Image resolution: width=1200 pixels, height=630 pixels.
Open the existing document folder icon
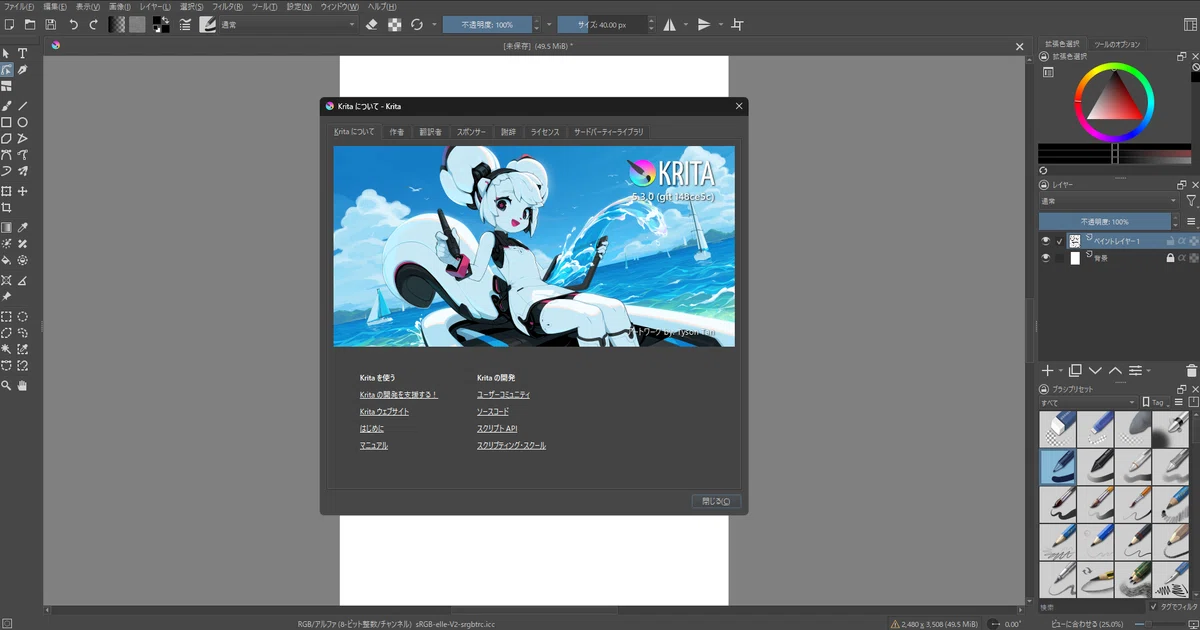coord(28,24)
